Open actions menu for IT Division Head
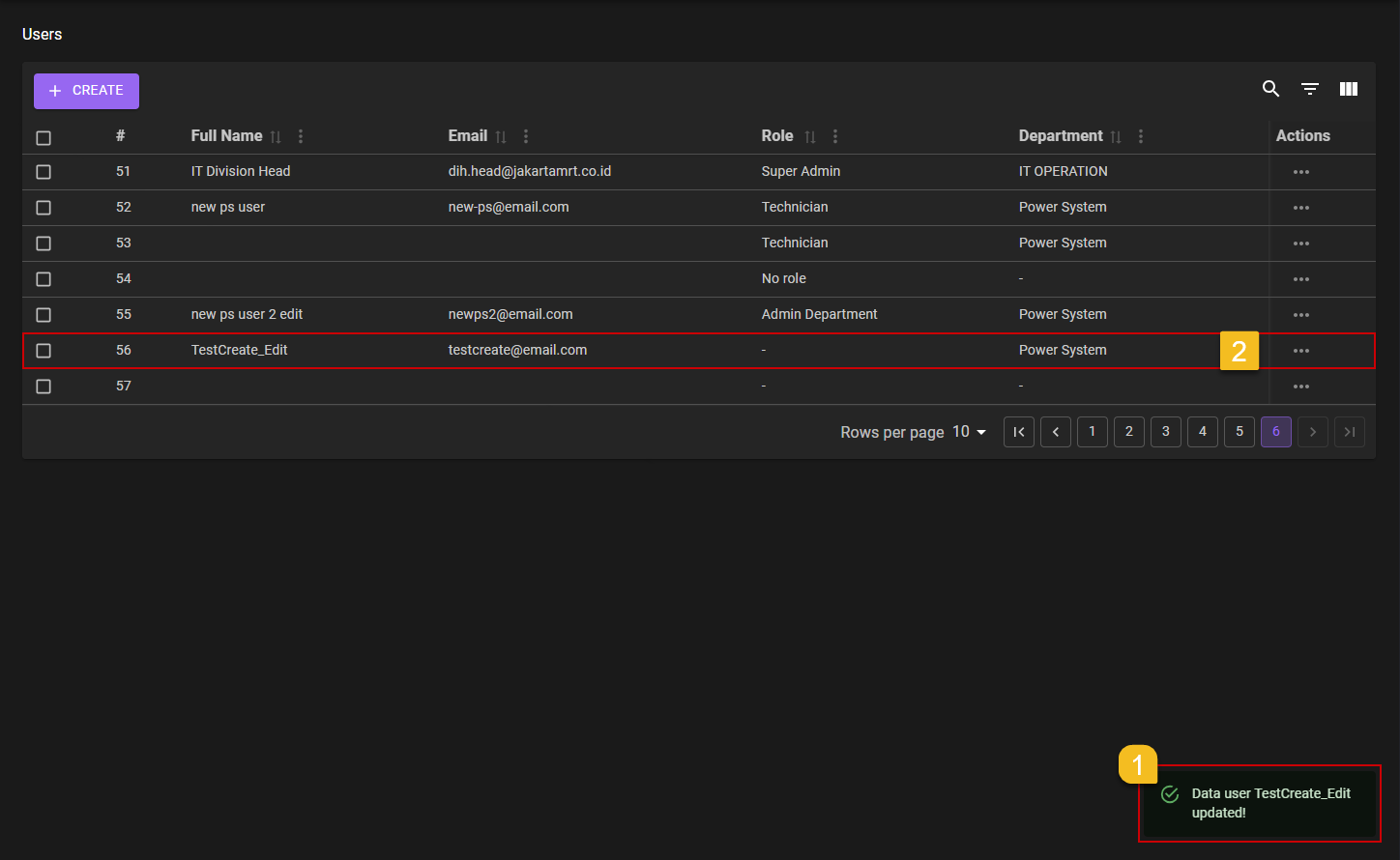Screen dimensions: 1400x860 1300,172
